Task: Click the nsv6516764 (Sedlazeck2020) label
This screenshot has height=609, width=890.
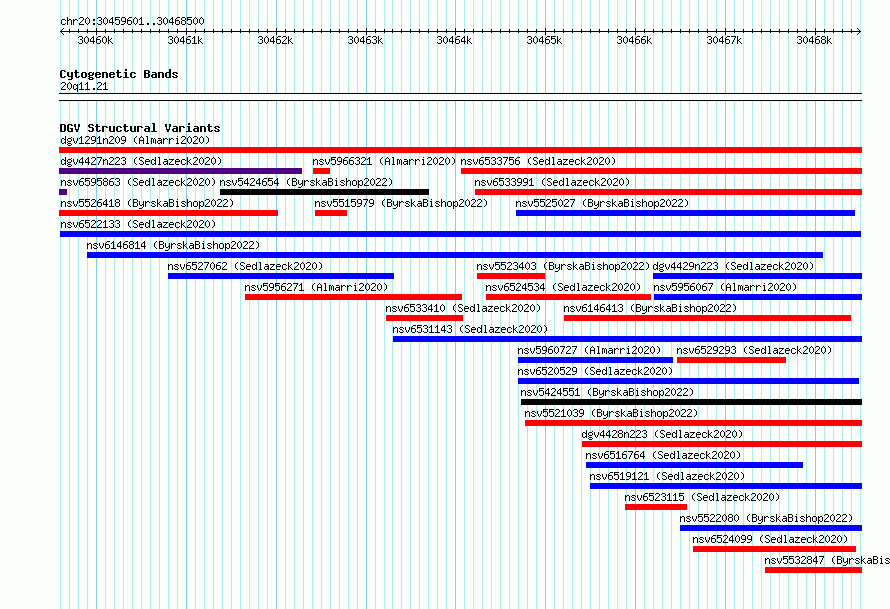Action: [664, 455]
